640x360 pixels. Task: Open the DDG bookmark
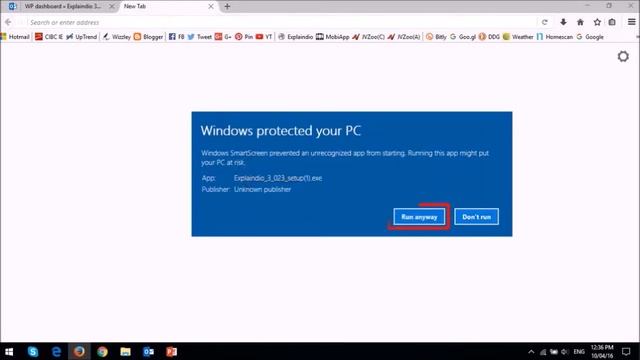(x=489, y=37)
